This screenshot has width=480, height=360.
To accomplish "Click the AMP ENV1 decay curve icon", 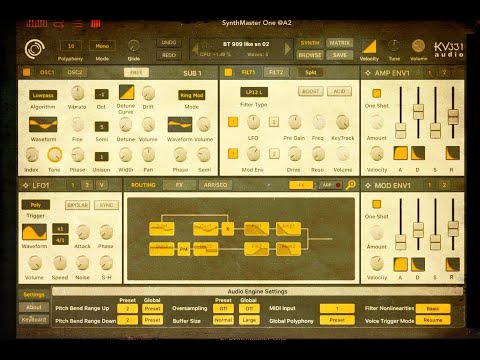I will click(418, 153).
